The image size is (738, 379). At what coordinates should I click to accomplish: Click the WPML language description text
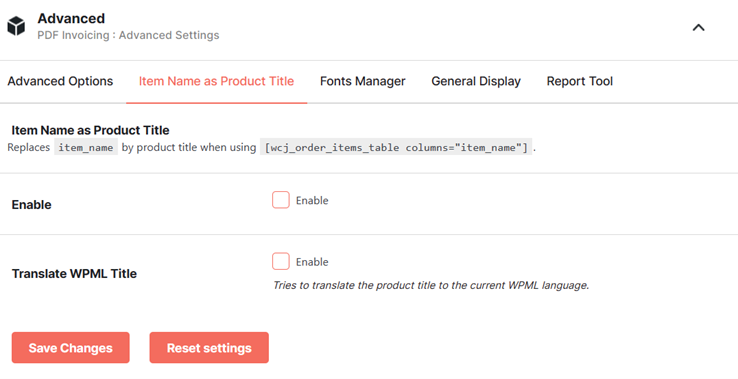pyautogui.click(x=431, y=285)
